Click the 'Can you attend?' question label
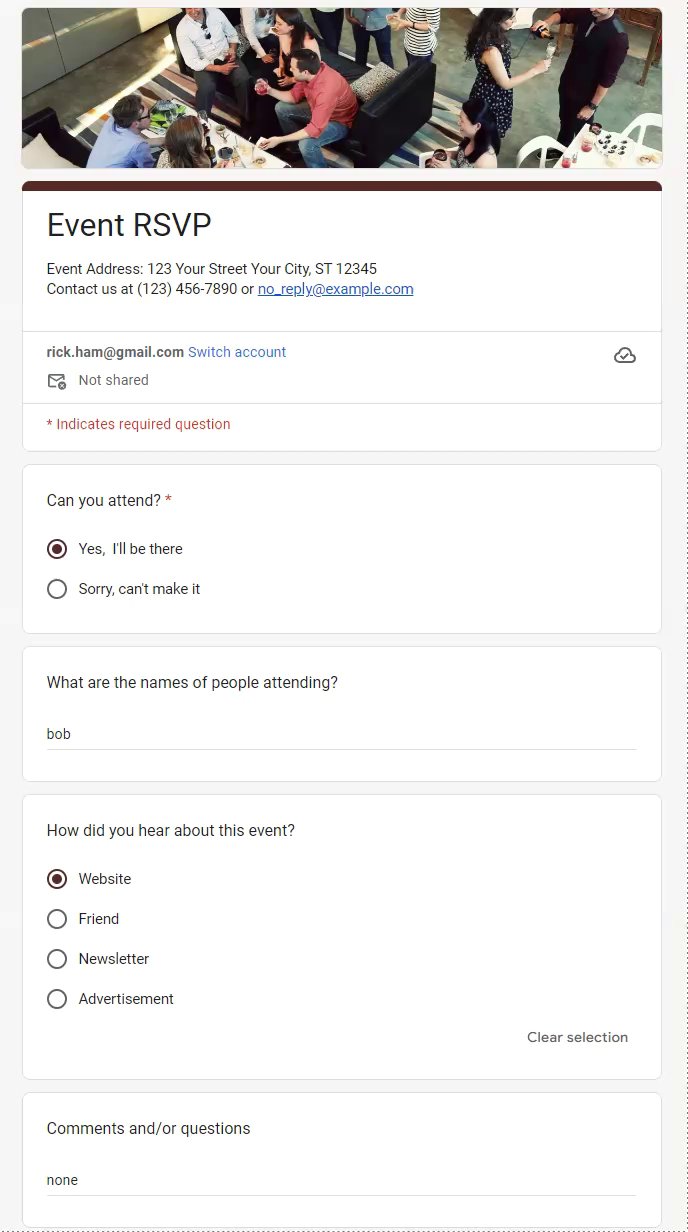This screenshot has height=1232, width=688. pos(104,500)
